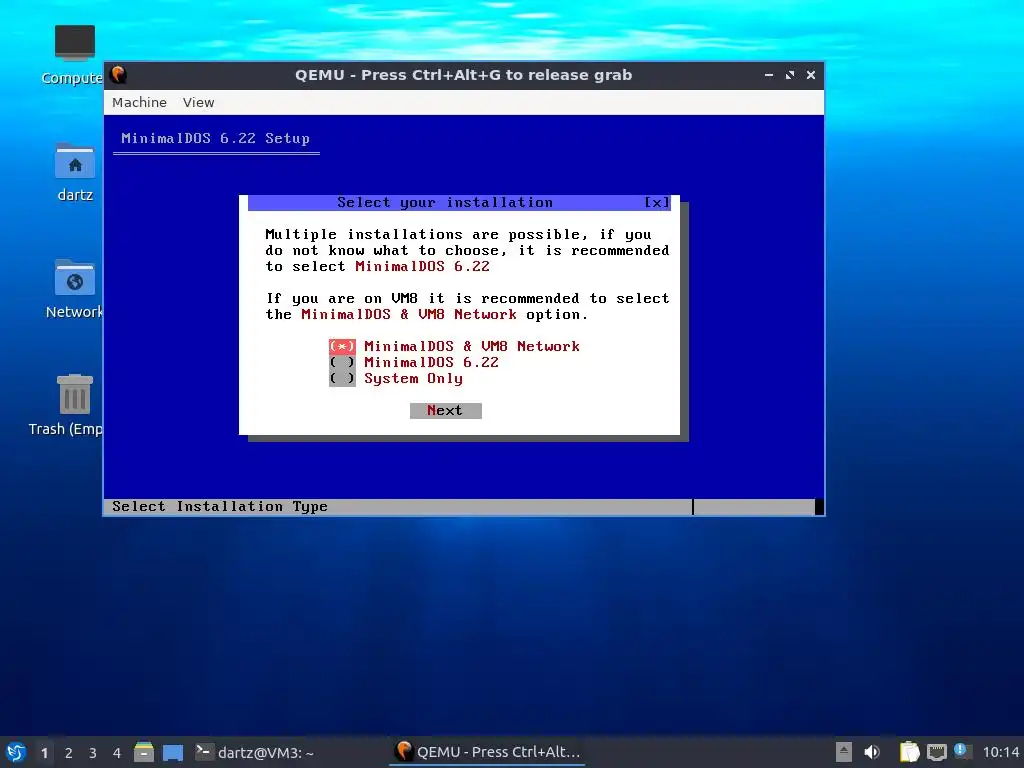This screenshot has height=768, width=1024.
Task: Switch to the QEMU taskbar entry
Action: [487, 752]
